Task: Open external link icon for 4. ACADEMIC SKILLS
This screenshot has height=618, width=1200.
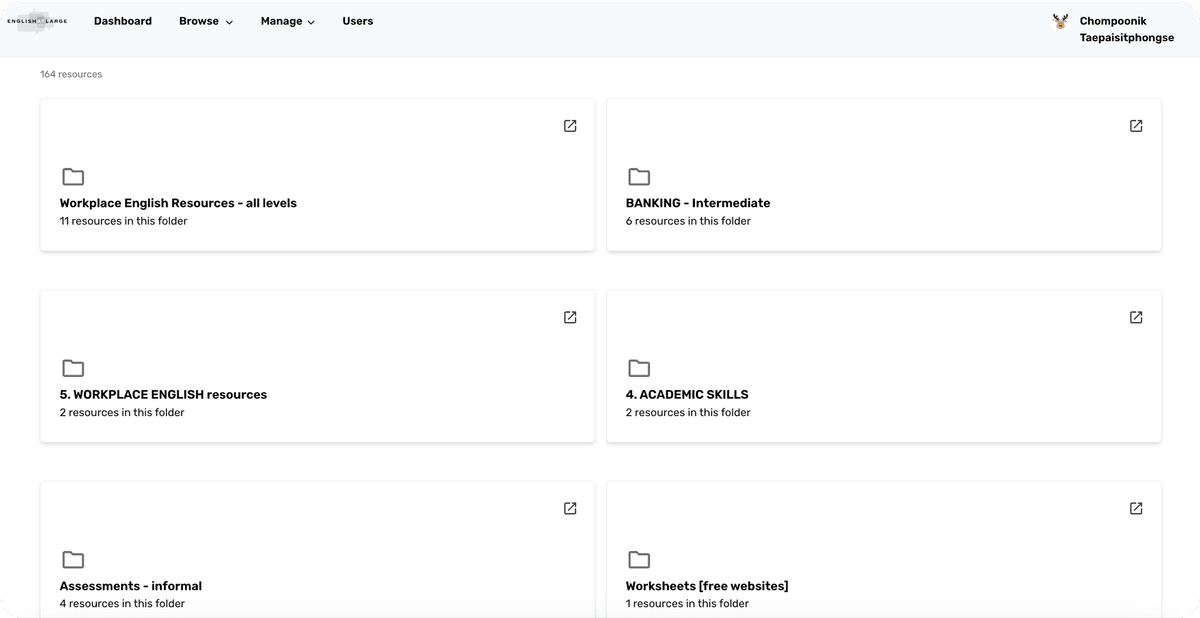Action: [x=1136, y=317]
